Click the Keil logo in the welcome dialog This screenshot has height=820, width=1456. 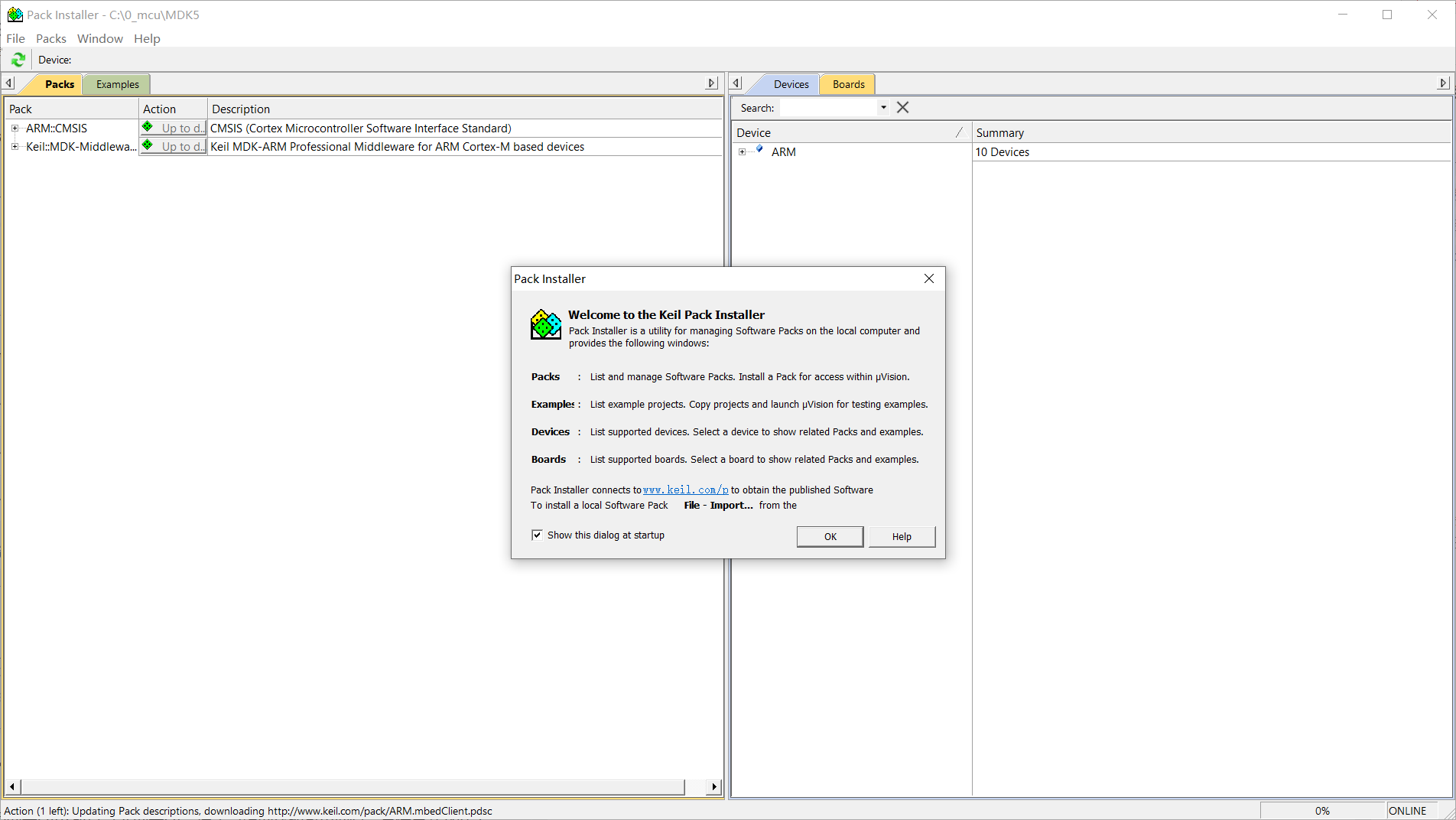546,324
